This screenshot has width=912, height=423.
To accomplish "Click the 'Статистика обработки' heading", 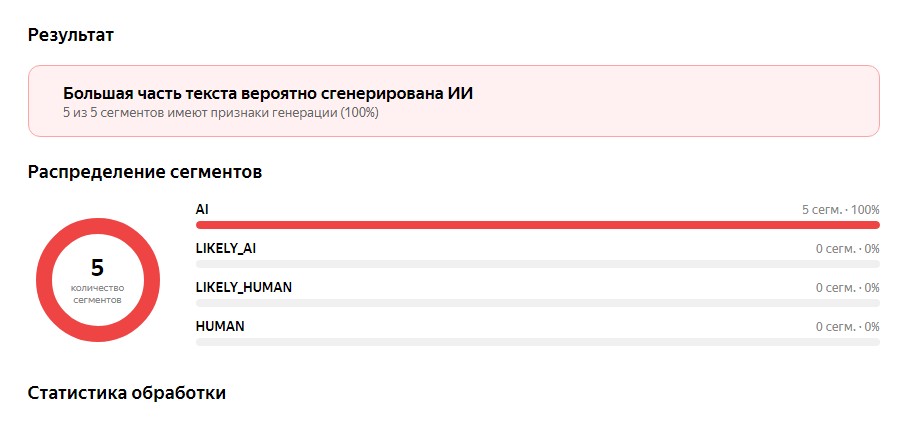I will coord(127,393).
